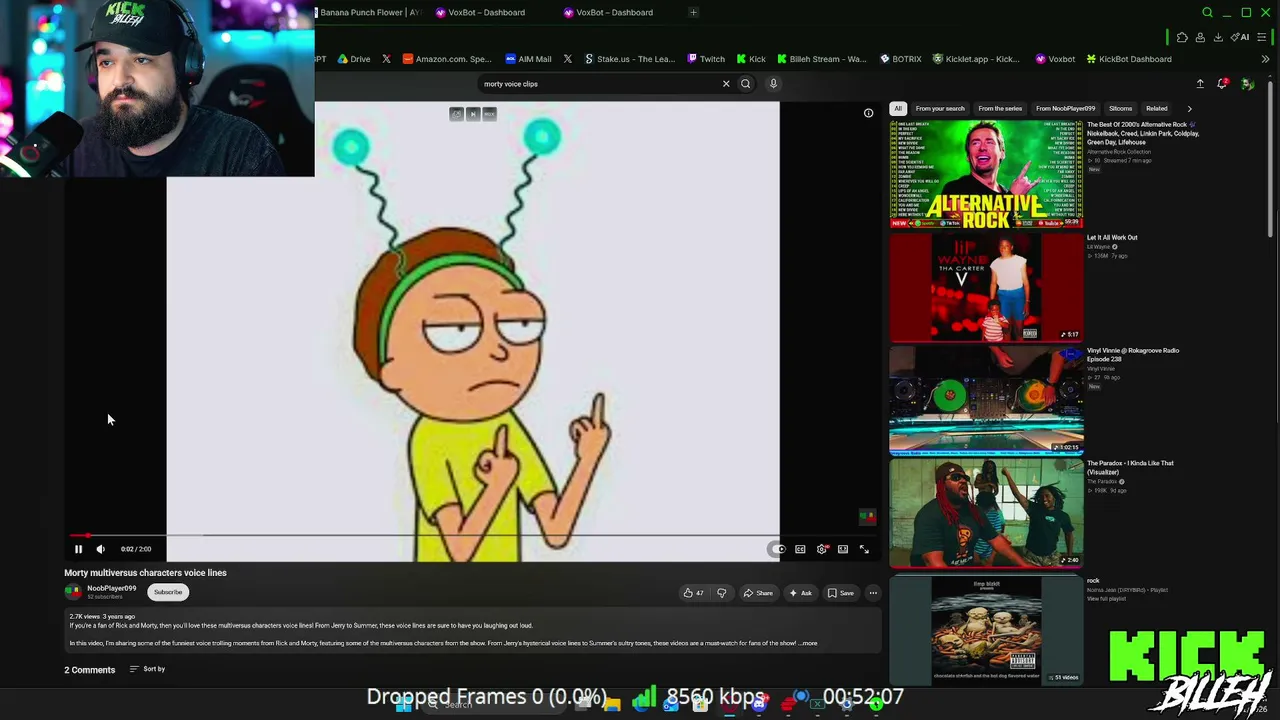Open the Kicklet.app bookmark

point(976,59)
